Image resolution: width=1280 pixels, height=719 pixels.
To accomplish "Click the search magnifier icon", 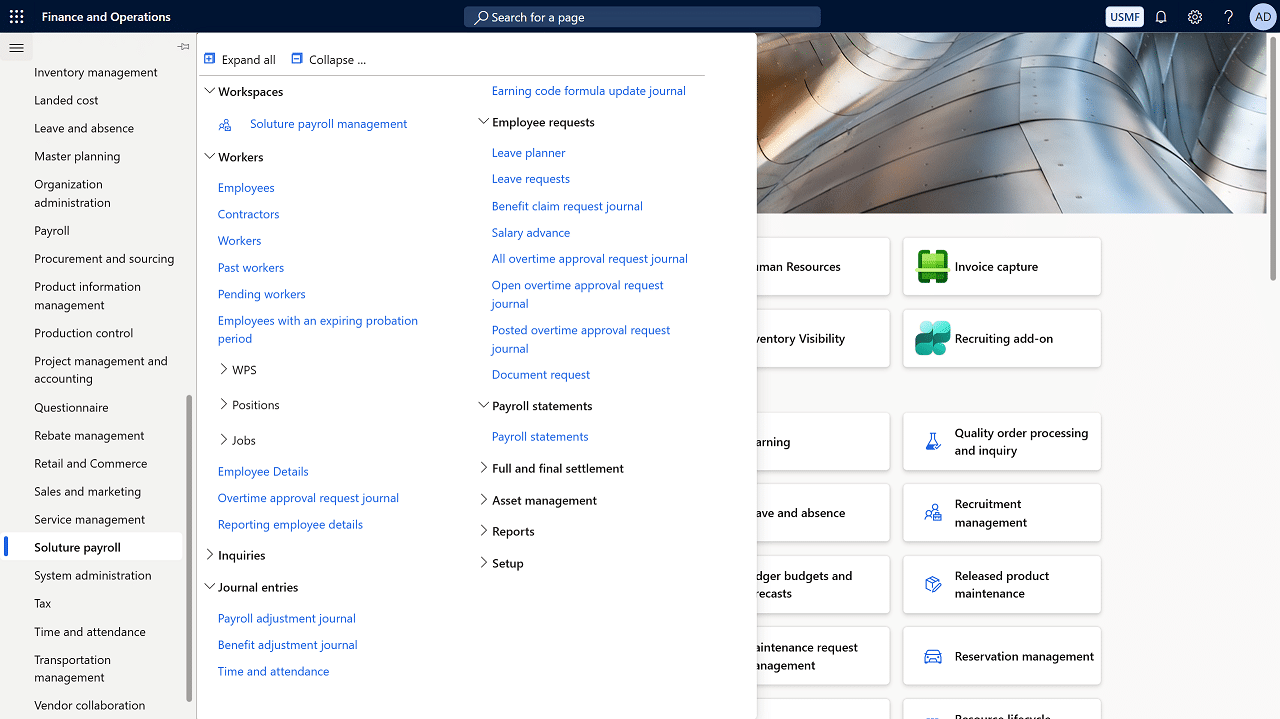I will [481, 17].
